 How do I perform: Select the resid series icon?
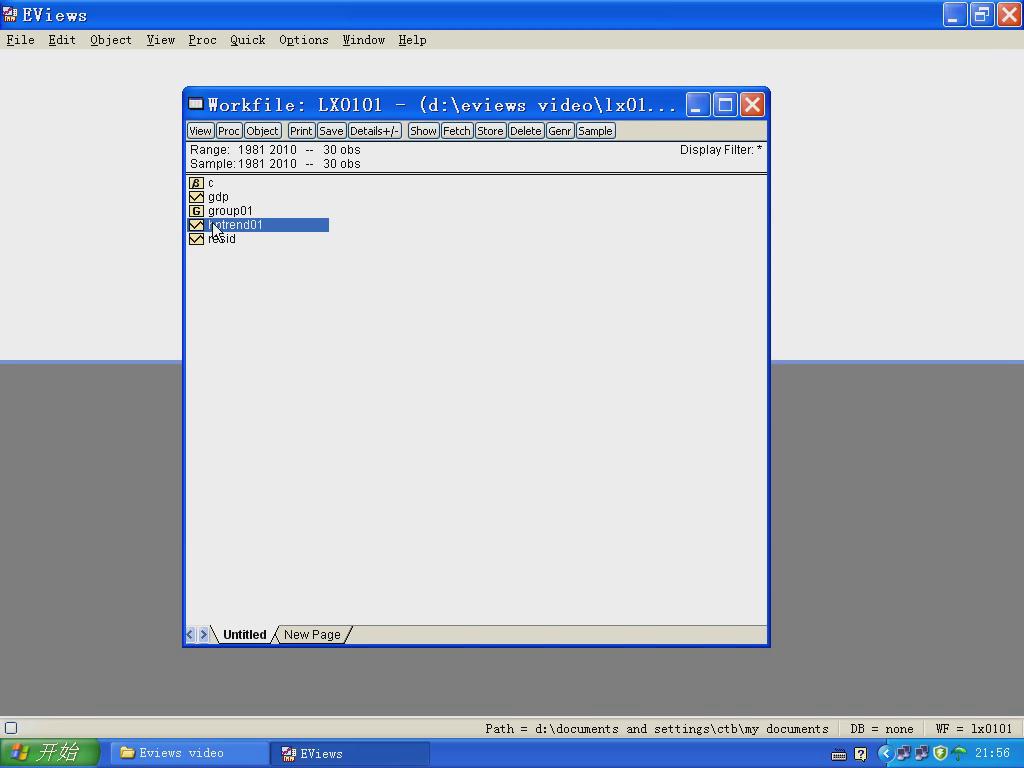tap(196, 239)
